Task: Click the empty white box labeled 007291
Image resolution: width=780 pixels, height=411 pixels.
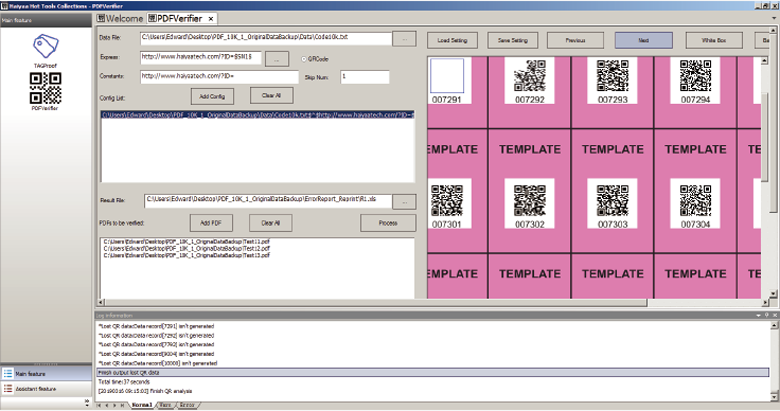Action: click(x=447, y=75)
